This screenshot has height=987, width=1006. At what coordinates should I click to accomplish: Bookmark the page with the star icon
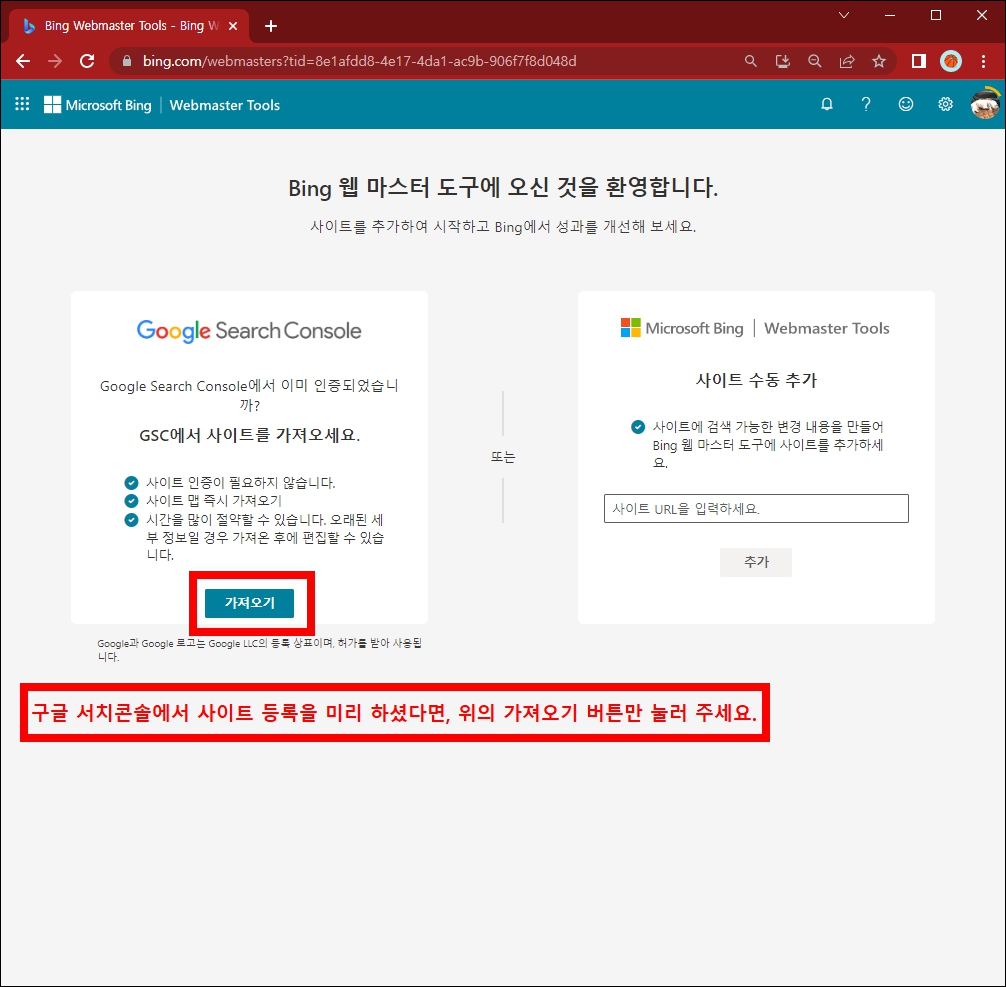(879, 61)
